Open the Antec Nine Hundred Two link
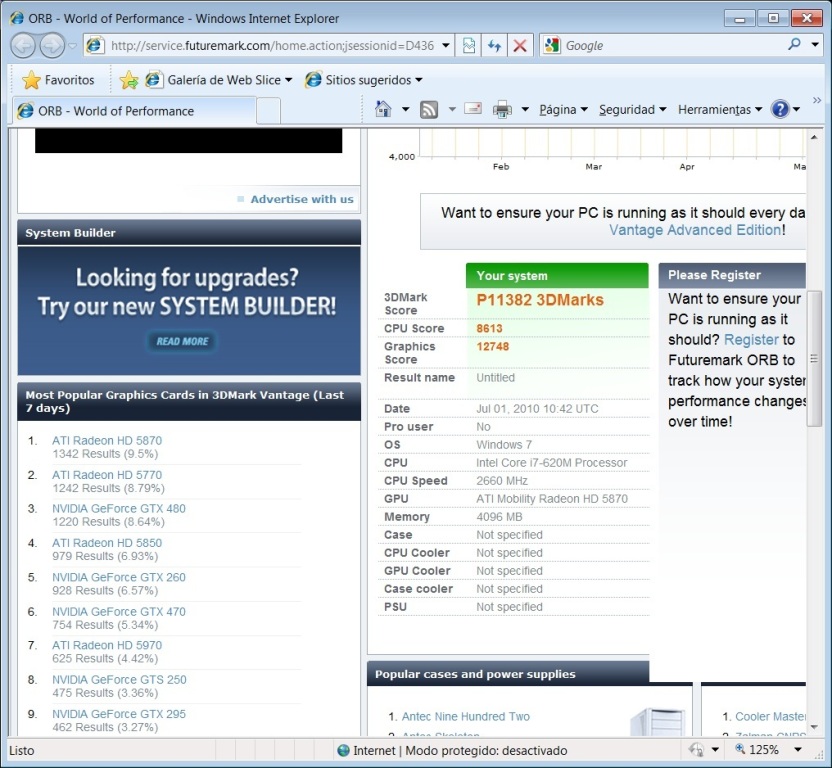Screen dimensions: 832x768 tap(465, 717)
